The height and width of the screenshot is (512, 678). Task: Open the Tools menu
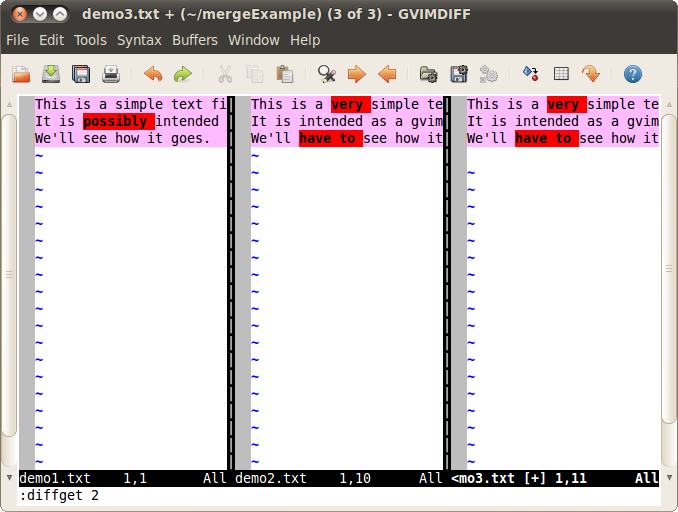[x=90, y=40]
